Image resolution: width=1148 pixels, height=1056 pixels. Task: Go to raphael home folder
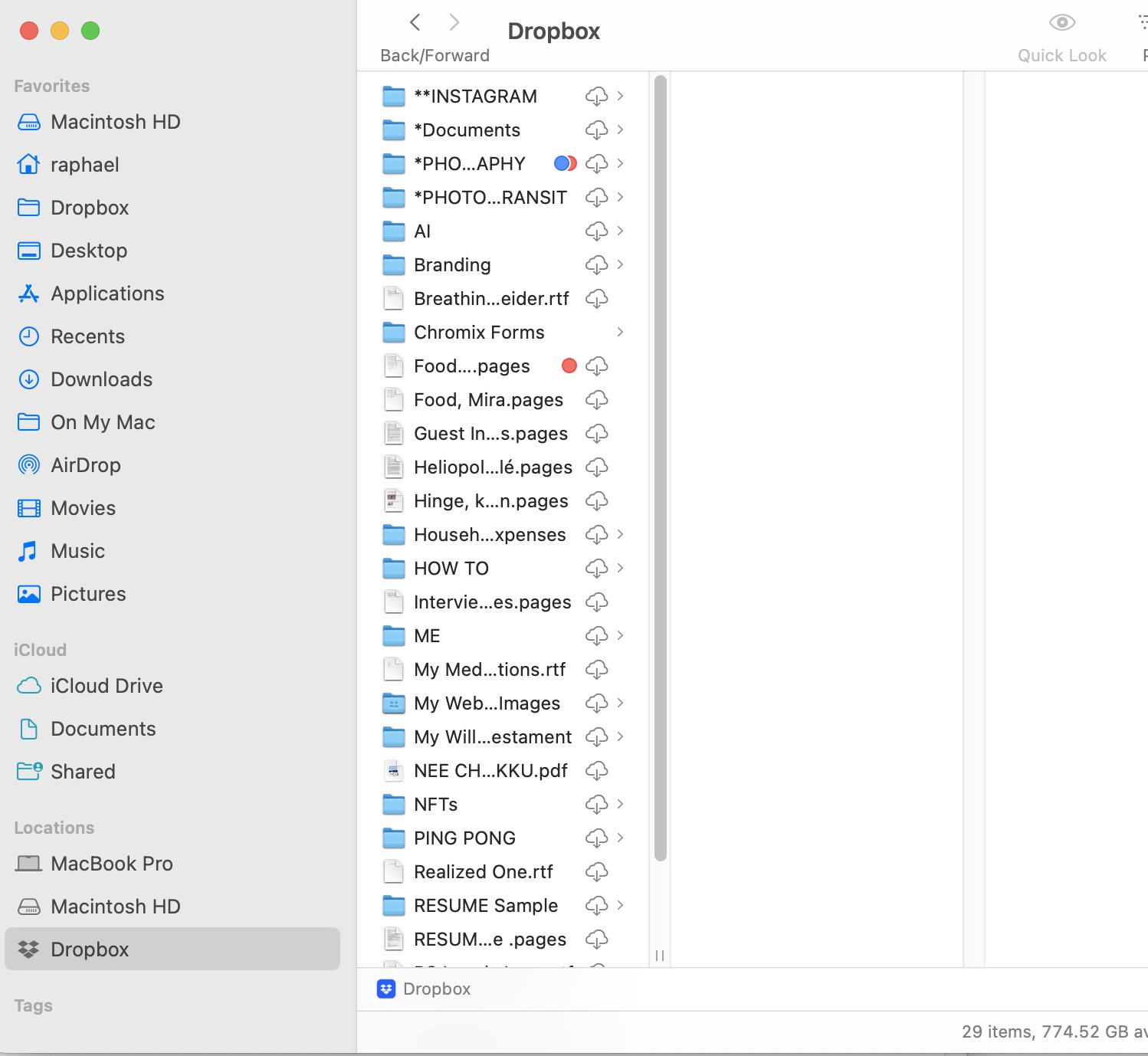click(x=172, y=165)
